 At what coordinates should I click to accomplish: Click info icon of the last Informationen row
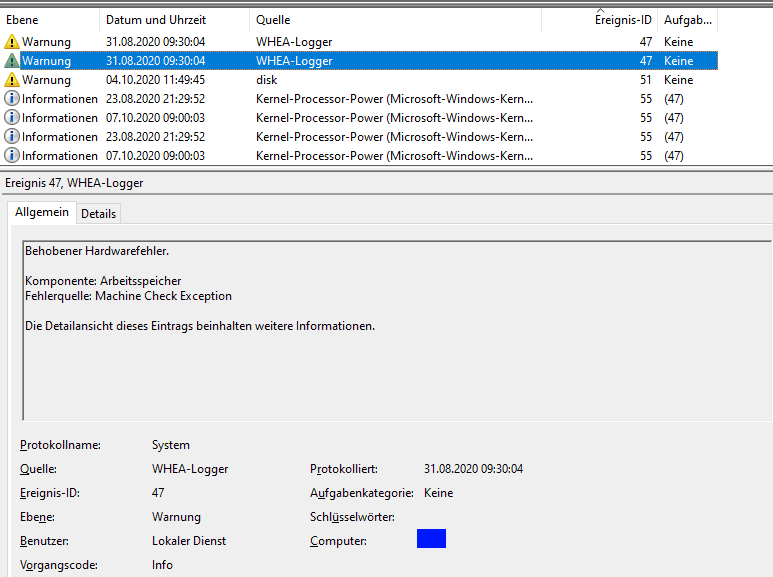12,156
